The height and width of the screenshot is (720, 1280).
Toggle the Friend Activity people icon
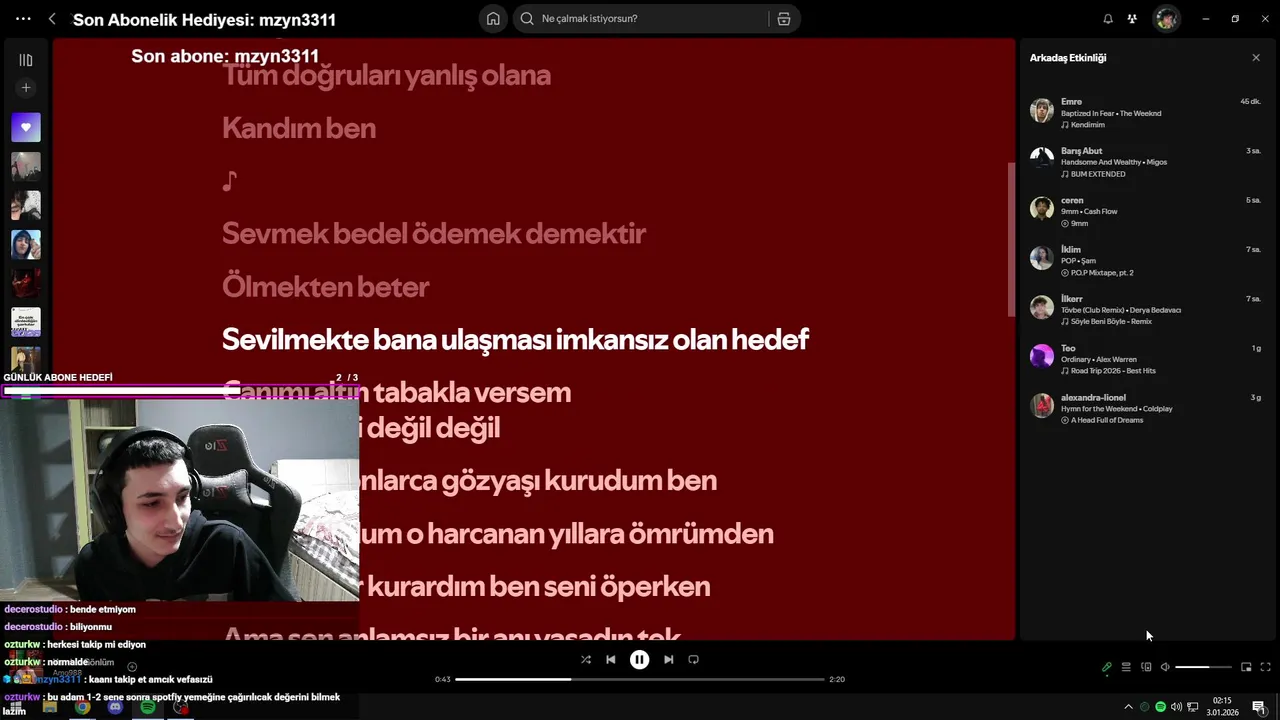point(1132,19)
